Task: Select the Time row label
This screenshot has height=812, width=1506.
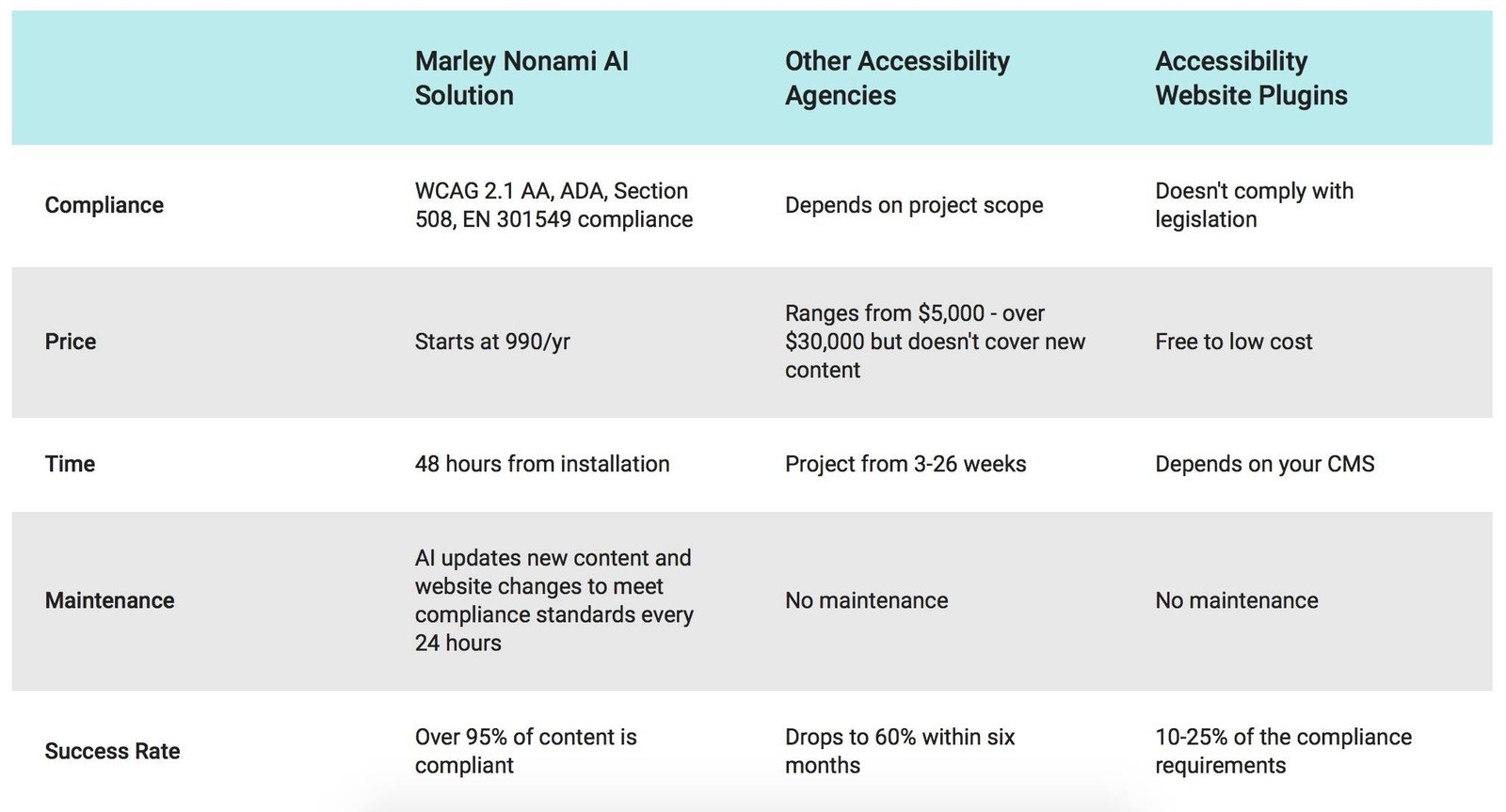Action: (x=70, y=464)
